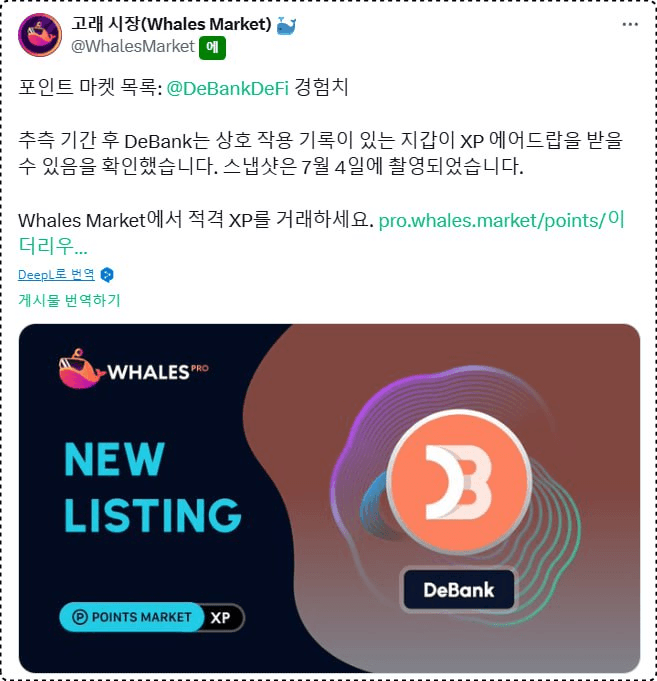
Task: Click the green 에 badge next to handle
Action: [212, 47]
